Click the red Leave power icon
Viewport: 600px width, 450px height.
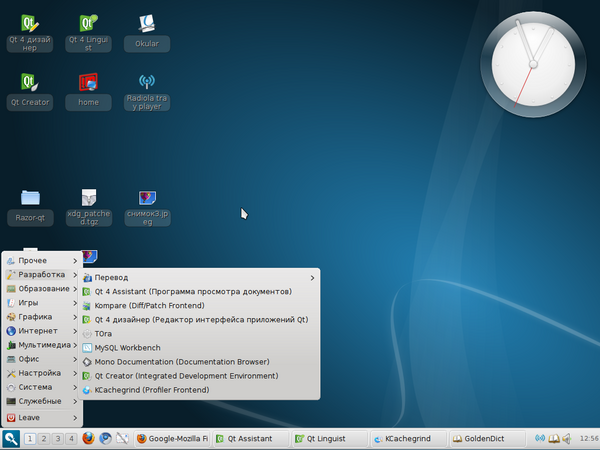click(11, 417)
